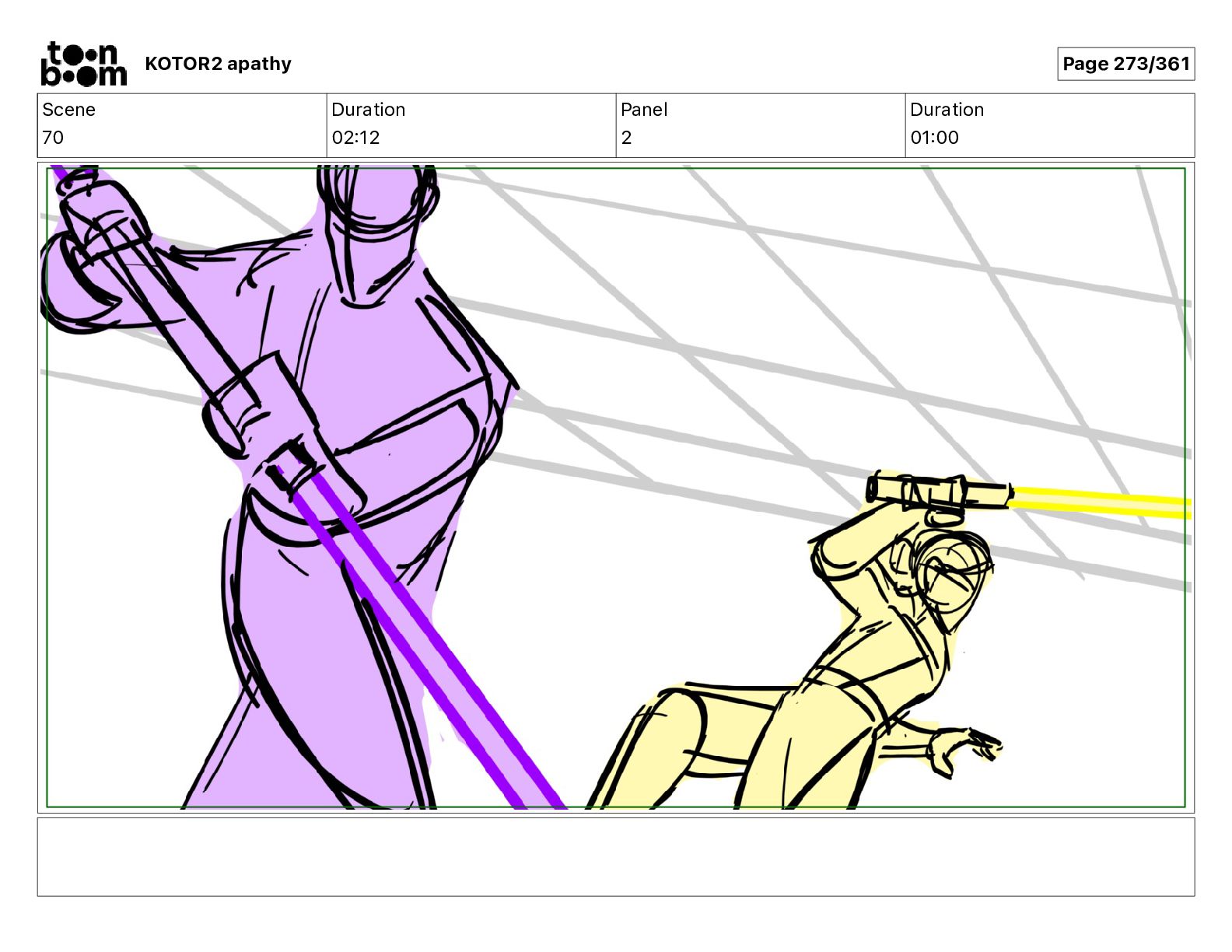Select the scene duration value '02:12'
1232x952 pixels.
pos(355,138)
